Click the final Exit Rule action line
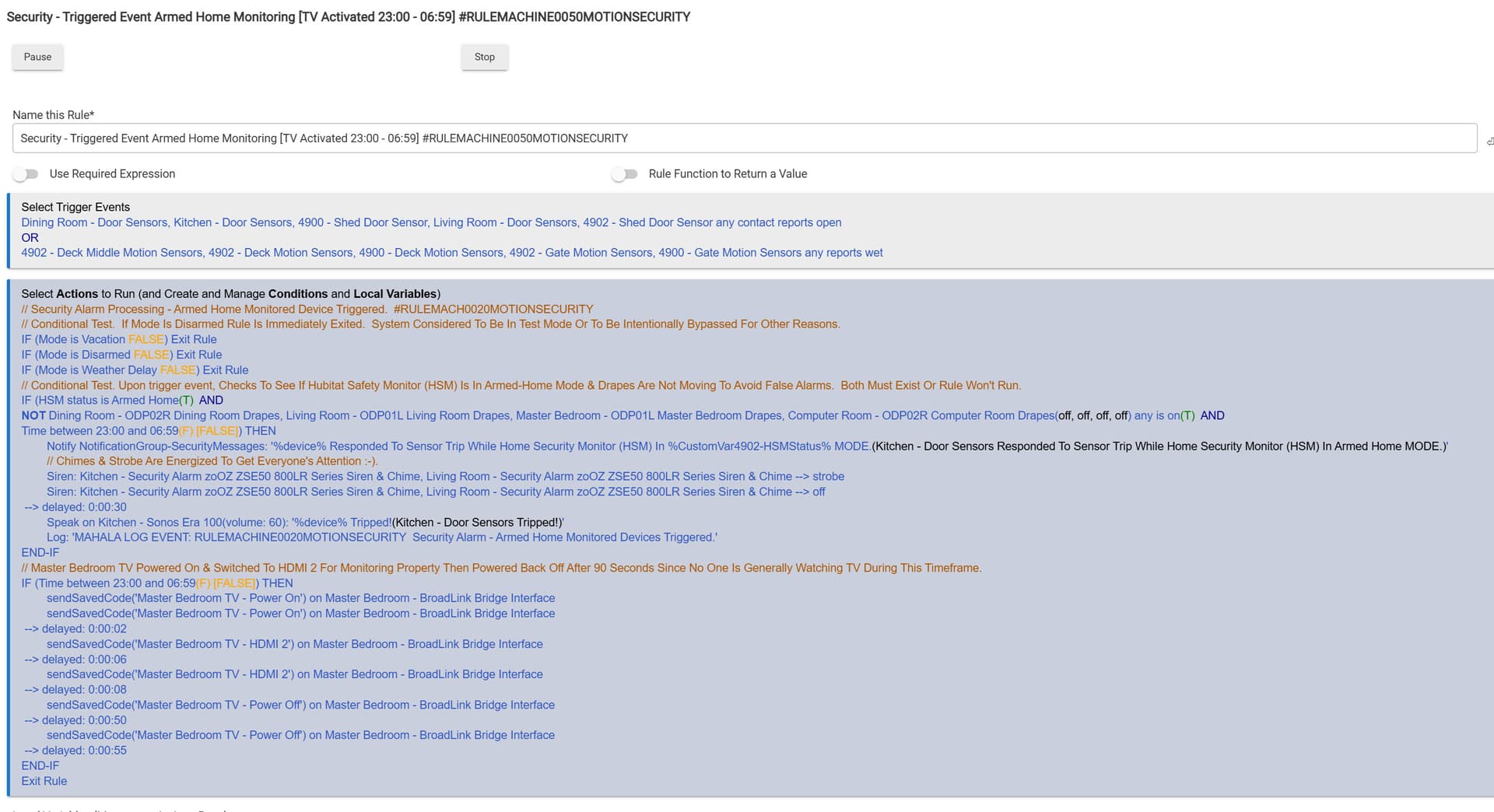Screen dimensions: 1494x812 (x=44, y=781)
